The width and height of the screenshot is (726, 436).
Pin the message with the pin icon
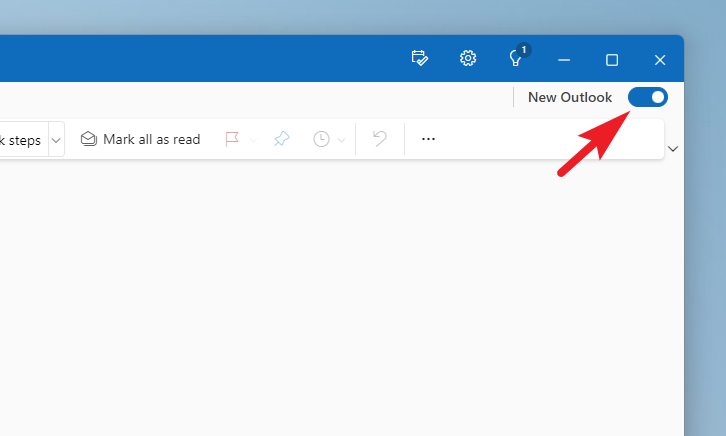click(x=282, y=139)
